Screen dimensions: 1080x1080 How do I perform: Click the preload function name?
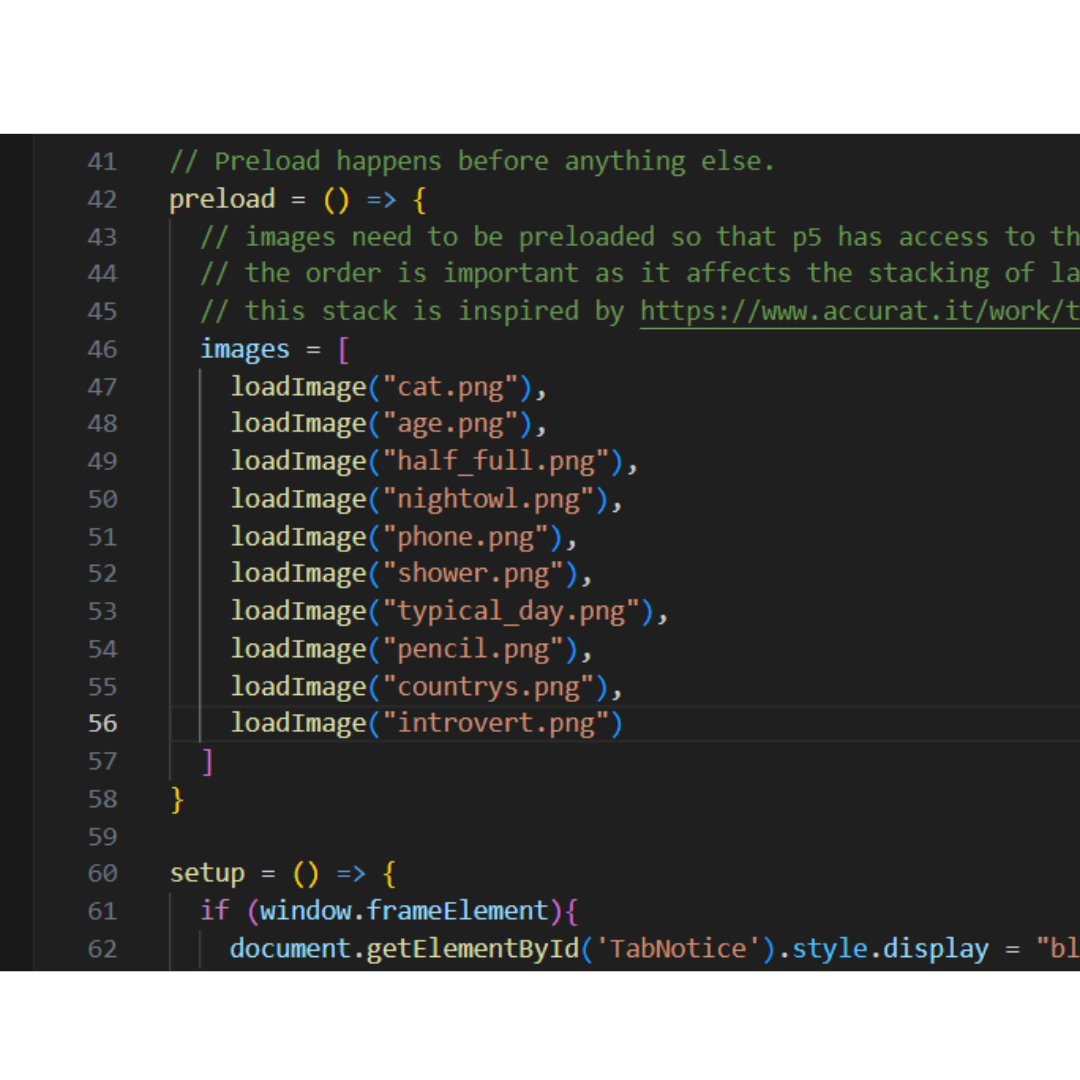point(222,199)
